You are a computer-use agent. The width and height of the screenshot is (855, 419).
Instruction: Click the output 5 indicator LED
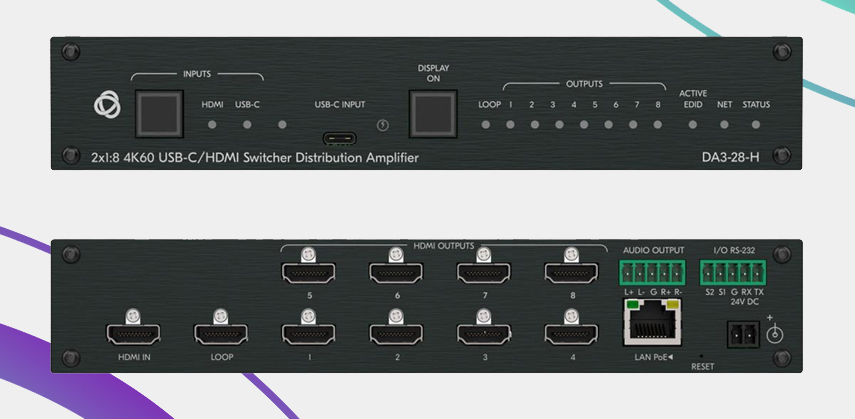coord(609,124)
